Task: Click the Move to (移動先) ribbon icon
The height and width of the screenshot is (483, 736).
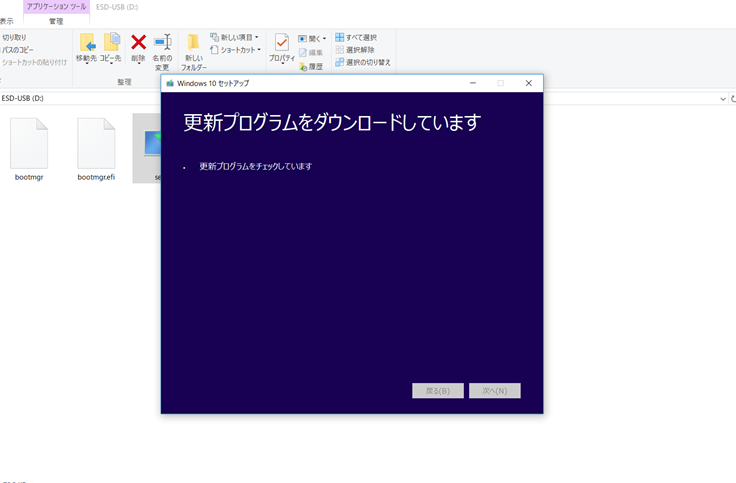Action: (86, 48)
